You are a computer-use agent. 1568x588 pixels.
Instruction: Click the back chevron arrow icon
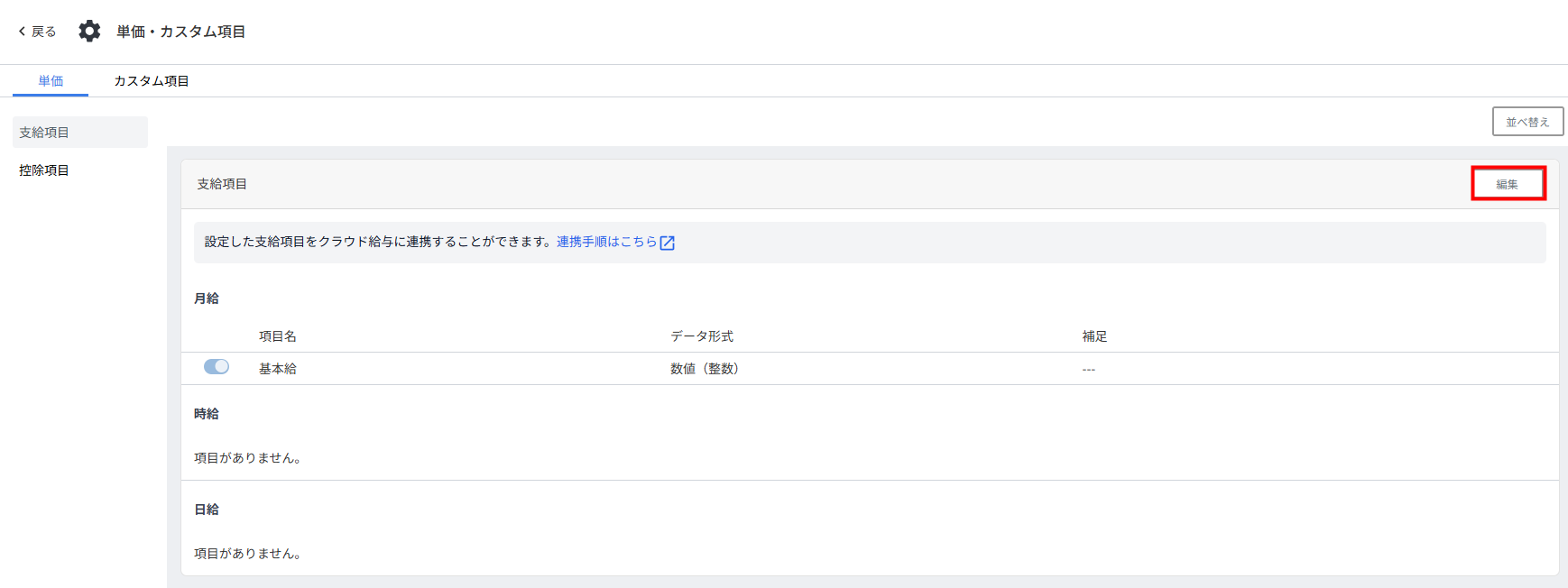(x=22, y=32)
